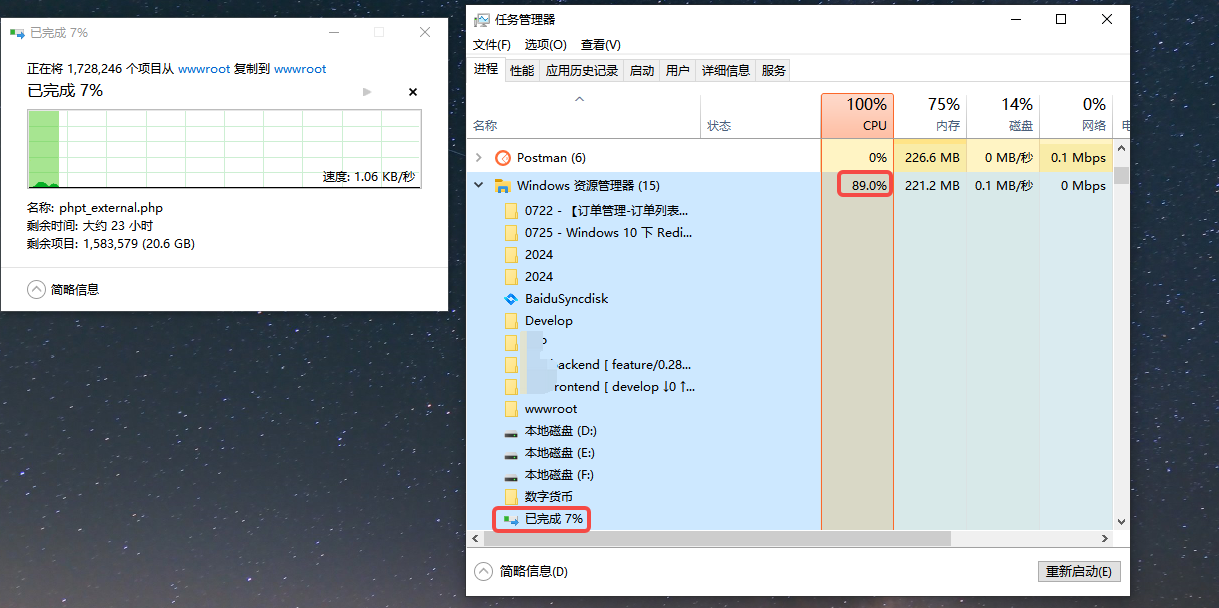Open source wwwroot link in copy dialog
Viewport: 1219px width, 608px height.
pyautogui.click(x=204, y=69)
